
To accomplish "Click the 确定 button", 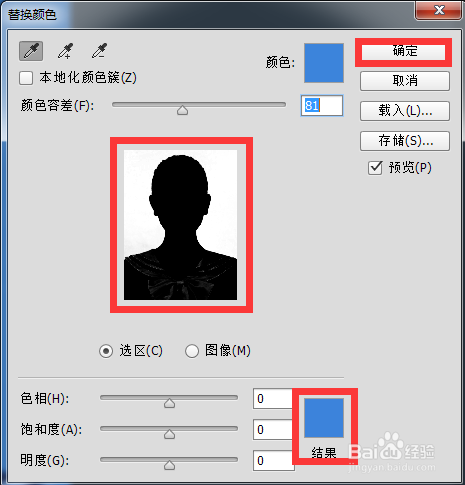I will tap(404, 52).
